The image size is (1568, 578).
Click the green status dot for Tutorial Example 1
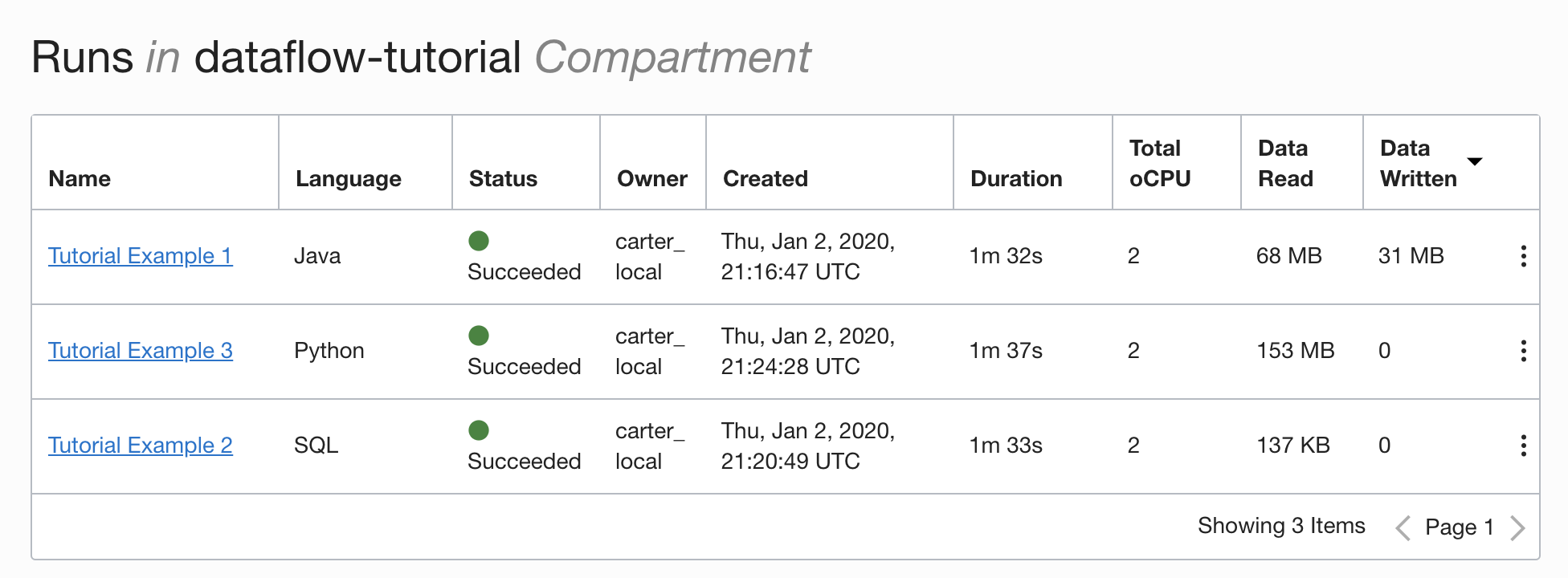[479, 241]
